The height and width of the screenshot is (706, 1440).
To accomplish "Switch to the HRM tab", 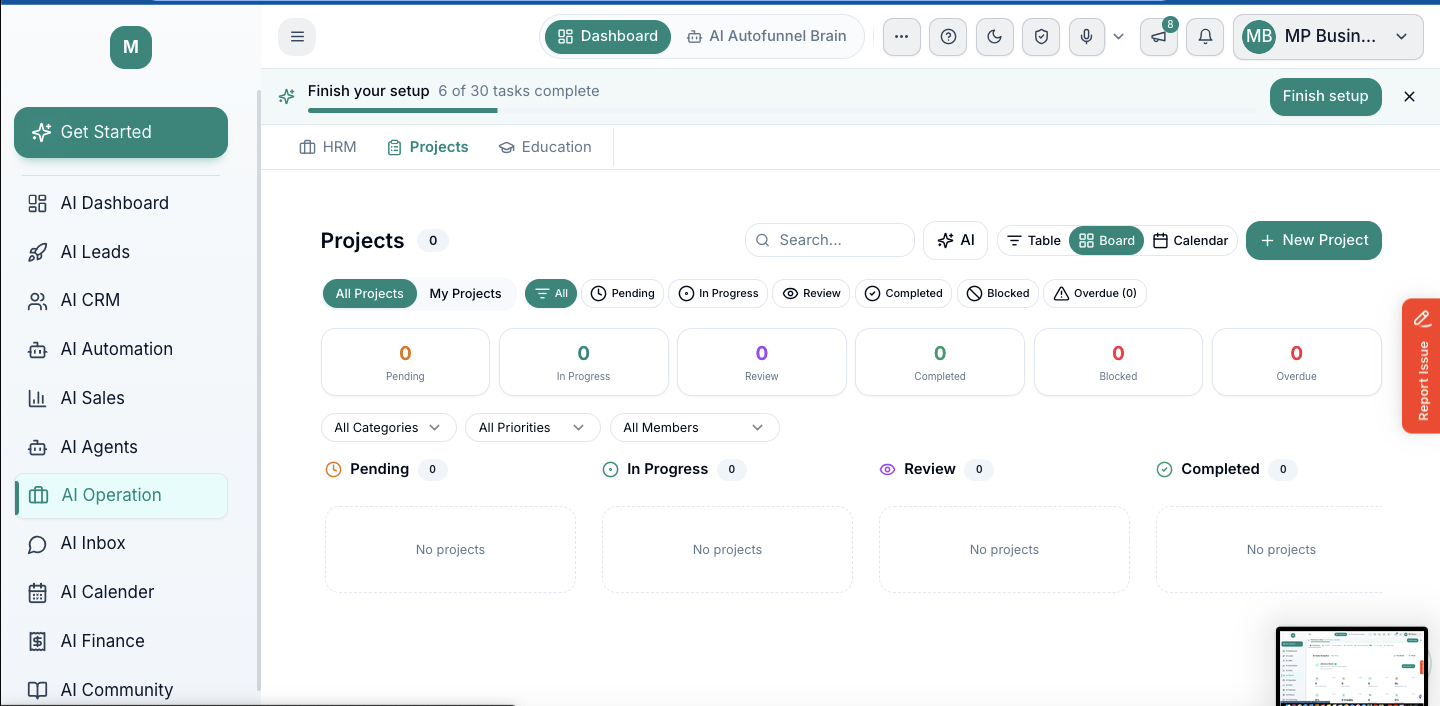I will point(328,147).
